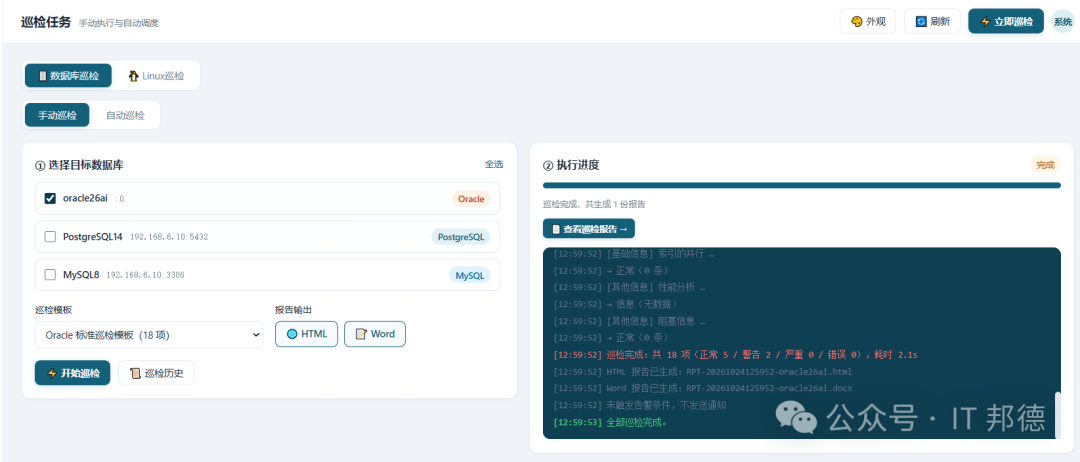This screenshot has width=1080, height=462.
Task: Click the 未触发告警条件 log line
Action: 639,406
